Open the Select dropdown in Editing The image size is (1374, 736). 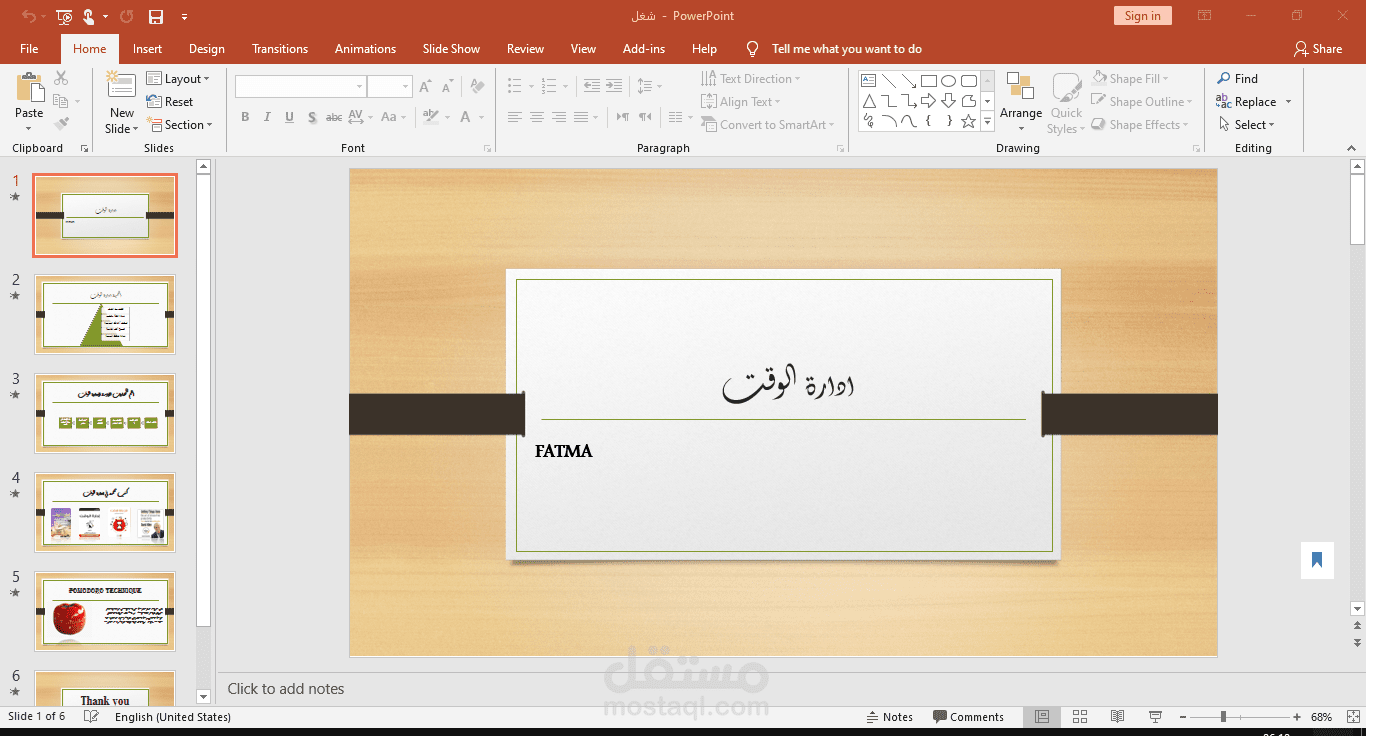(1247, 124)
